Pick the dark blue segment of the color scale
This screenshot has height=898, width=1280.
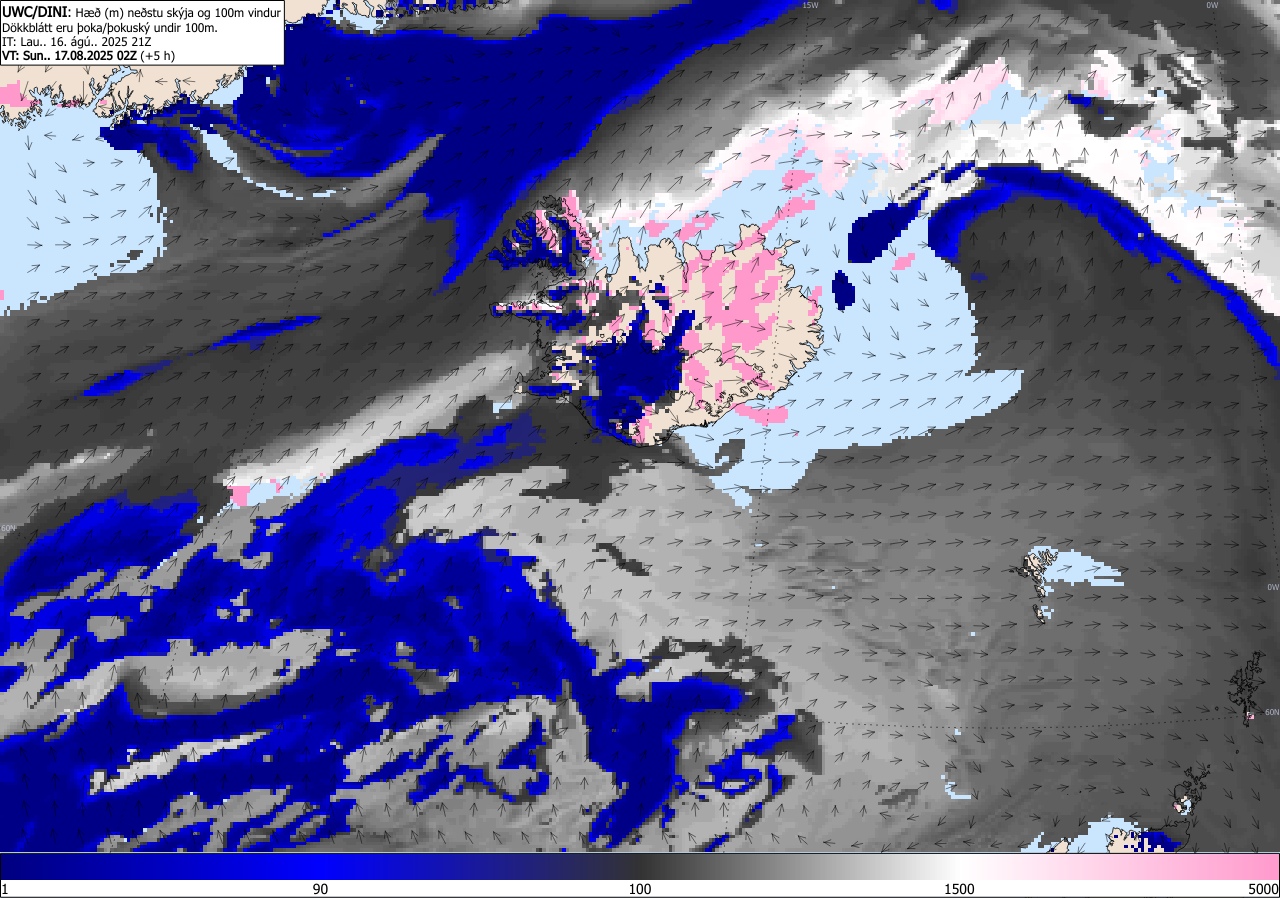(x=160, y=866)
